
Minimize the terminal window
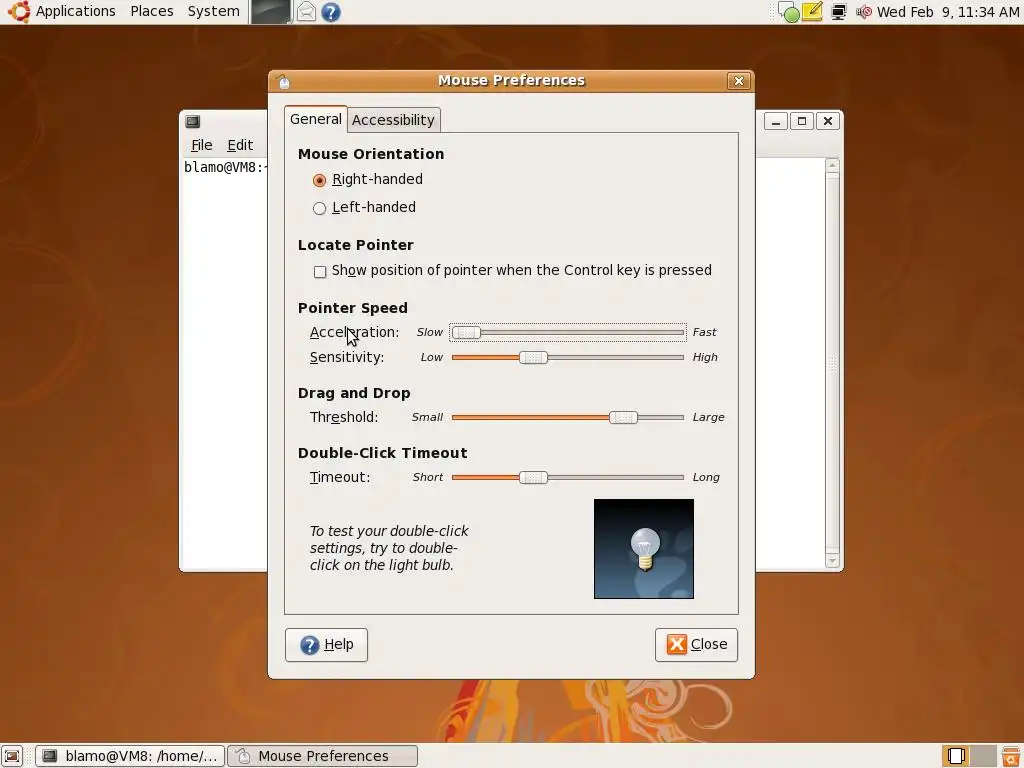pyautogui.click(x=775, y=121)
